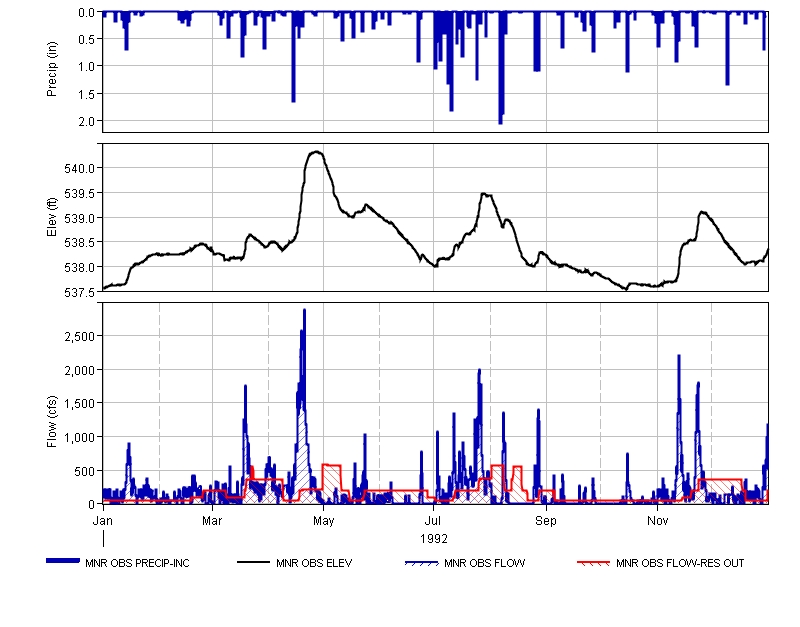Click the red hatched reservoir outflow legend swatch
Screen dimensions: 800x627
(593, 563)
